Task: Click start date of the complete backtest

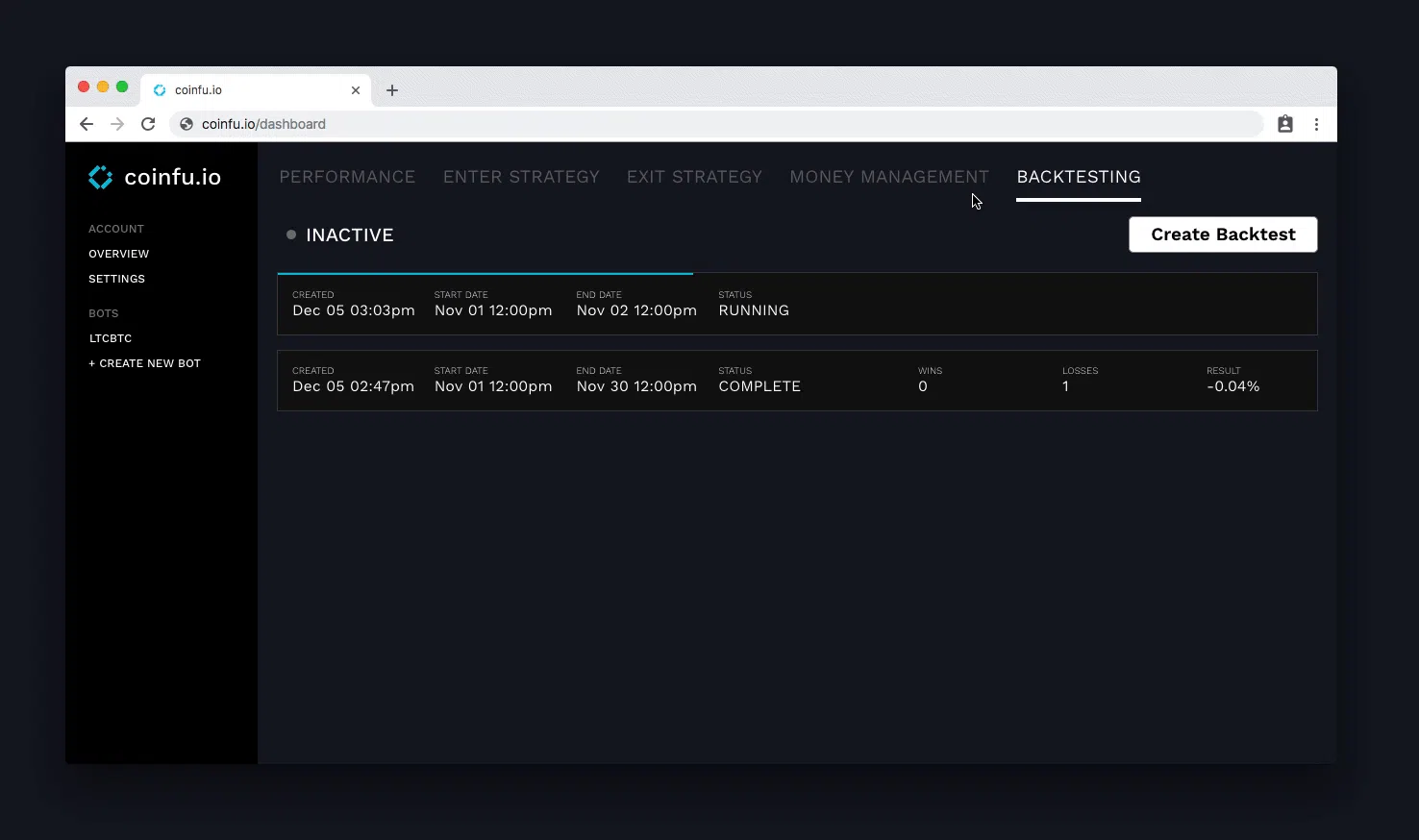Action: click(493, 386)
